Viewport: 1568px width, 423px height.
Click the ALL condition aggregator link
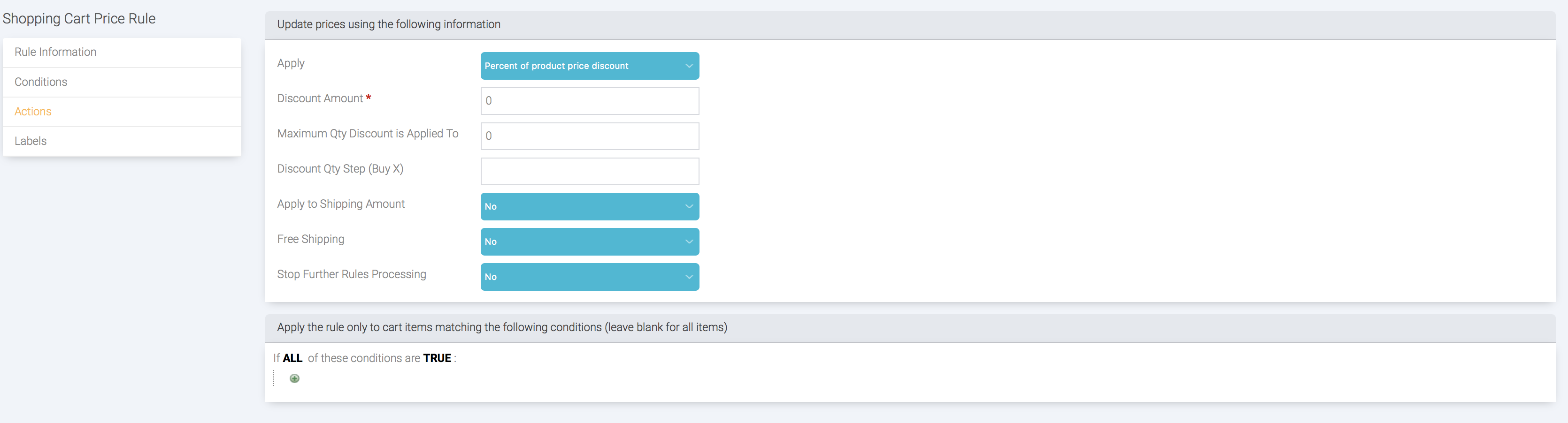click(292, 359)
